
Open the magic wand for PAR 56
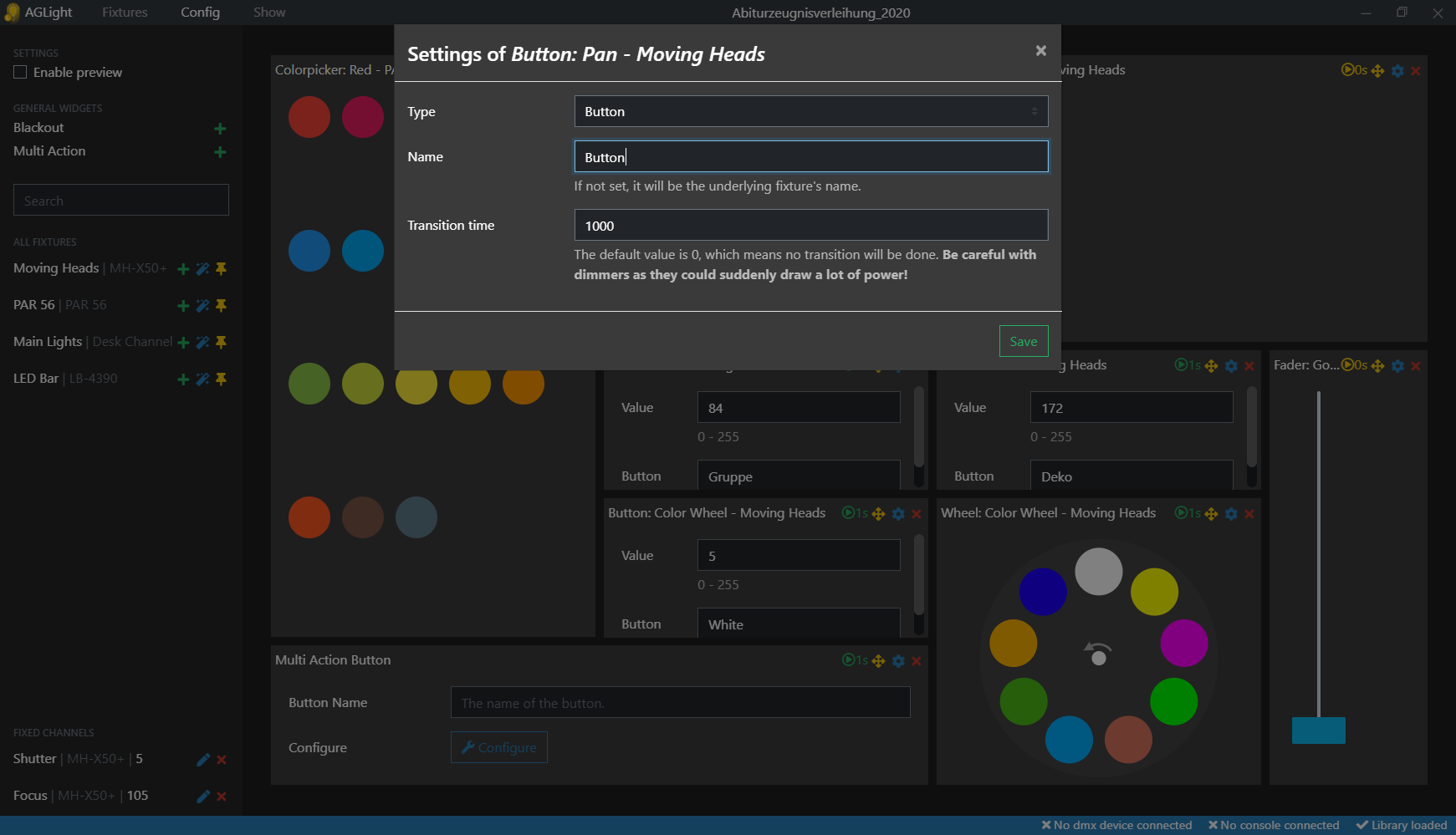[202, 306]
